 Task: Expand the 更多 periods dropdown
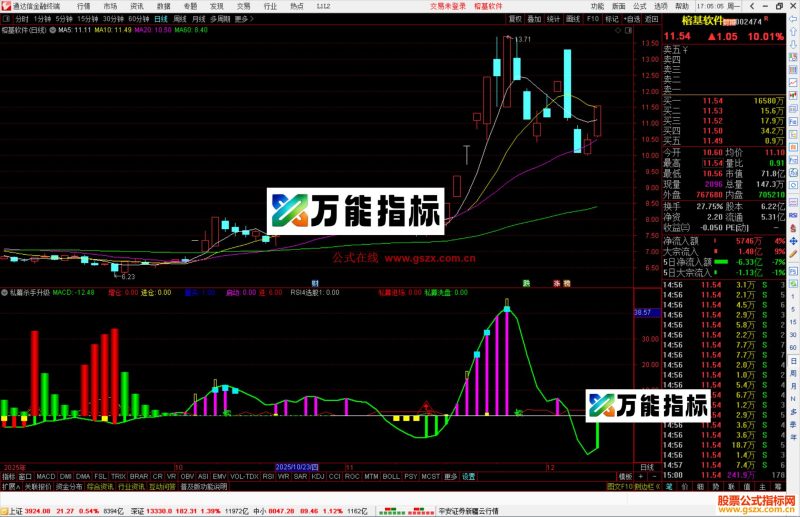(x=244, y=19)
